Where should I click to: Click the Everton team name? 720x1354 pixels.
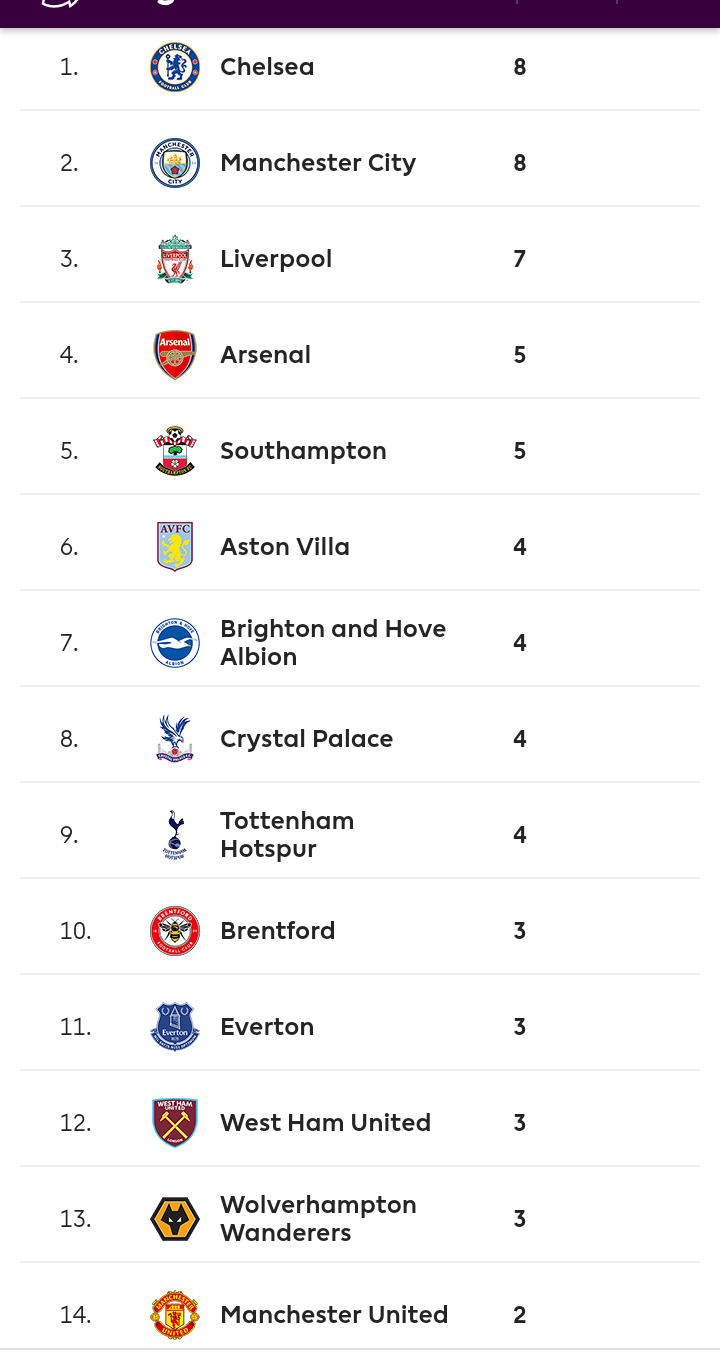[267, 1027]
